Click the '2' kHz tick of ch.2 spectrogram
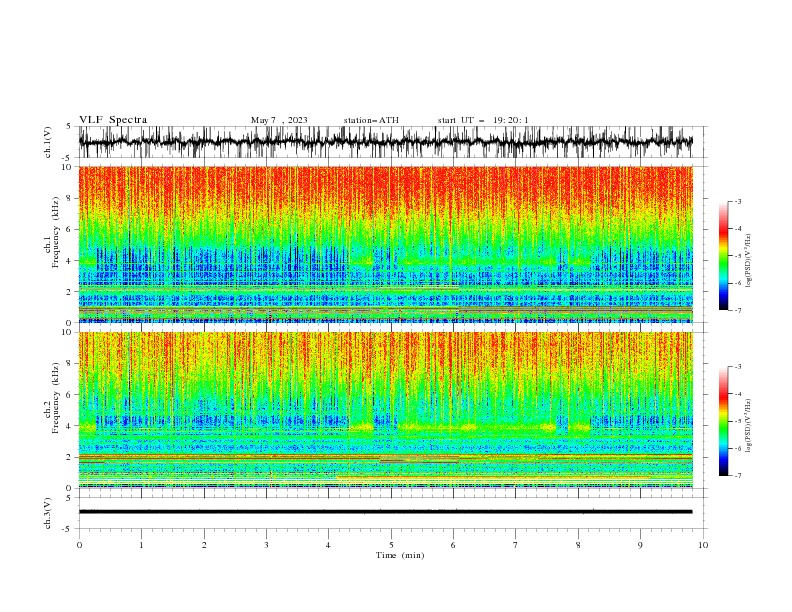This screenshot has width=792, height=612. 69,457
